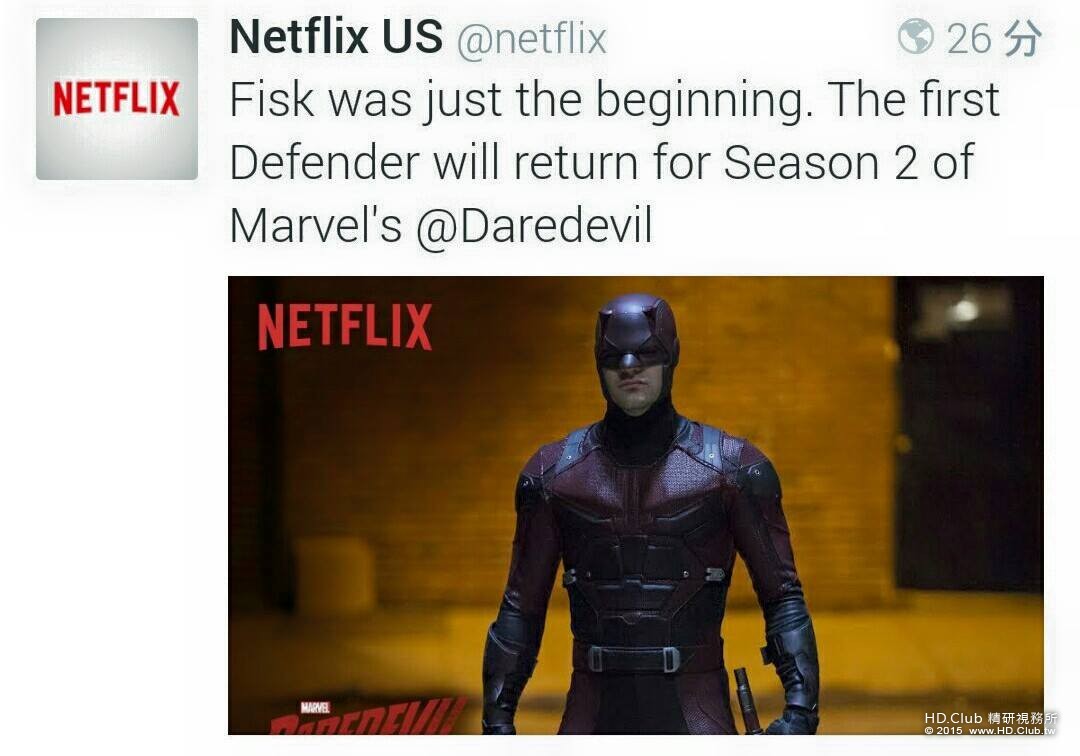Image resolution: width=1080 pixels, height=756 pixels.
Task: Click the bright light in photo's upper corner
Action: coord(964,310)
